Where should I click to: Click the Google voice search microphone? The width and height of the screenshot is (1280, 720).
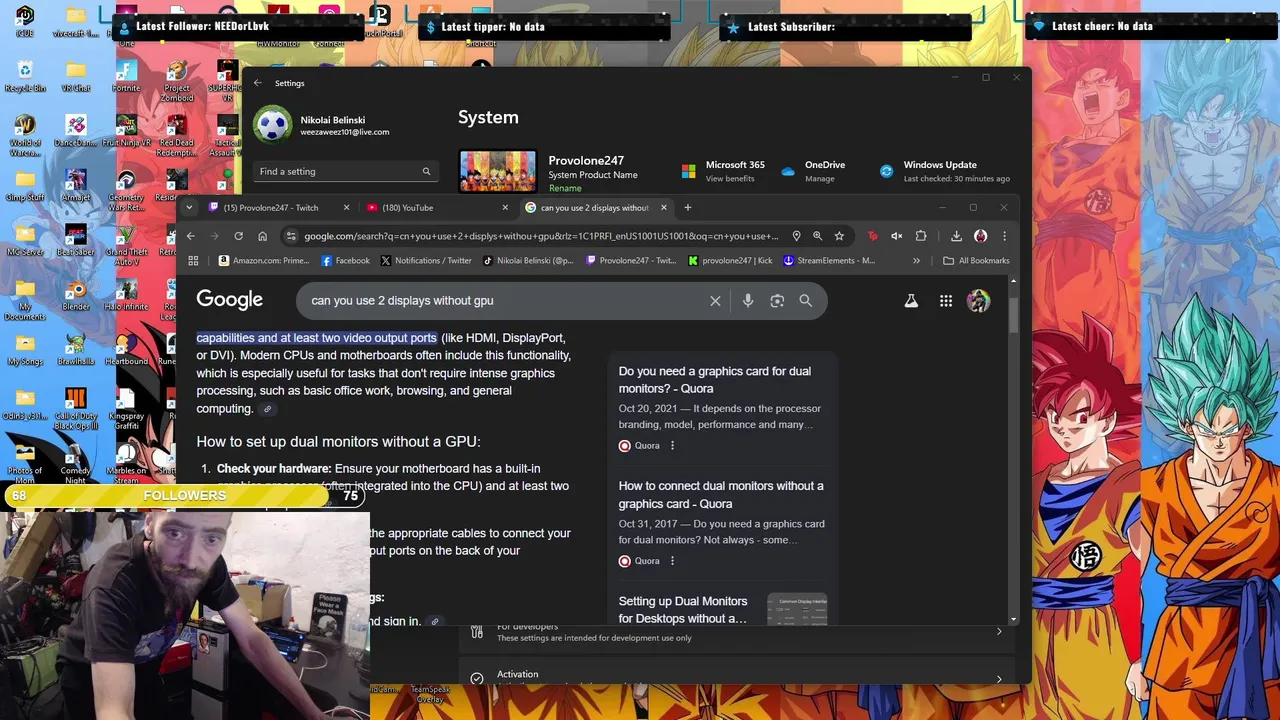748,301
